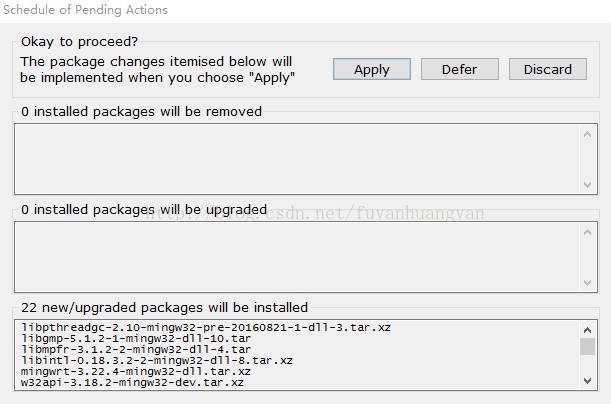Click the install list scrollbar thumb

point(588,347)
